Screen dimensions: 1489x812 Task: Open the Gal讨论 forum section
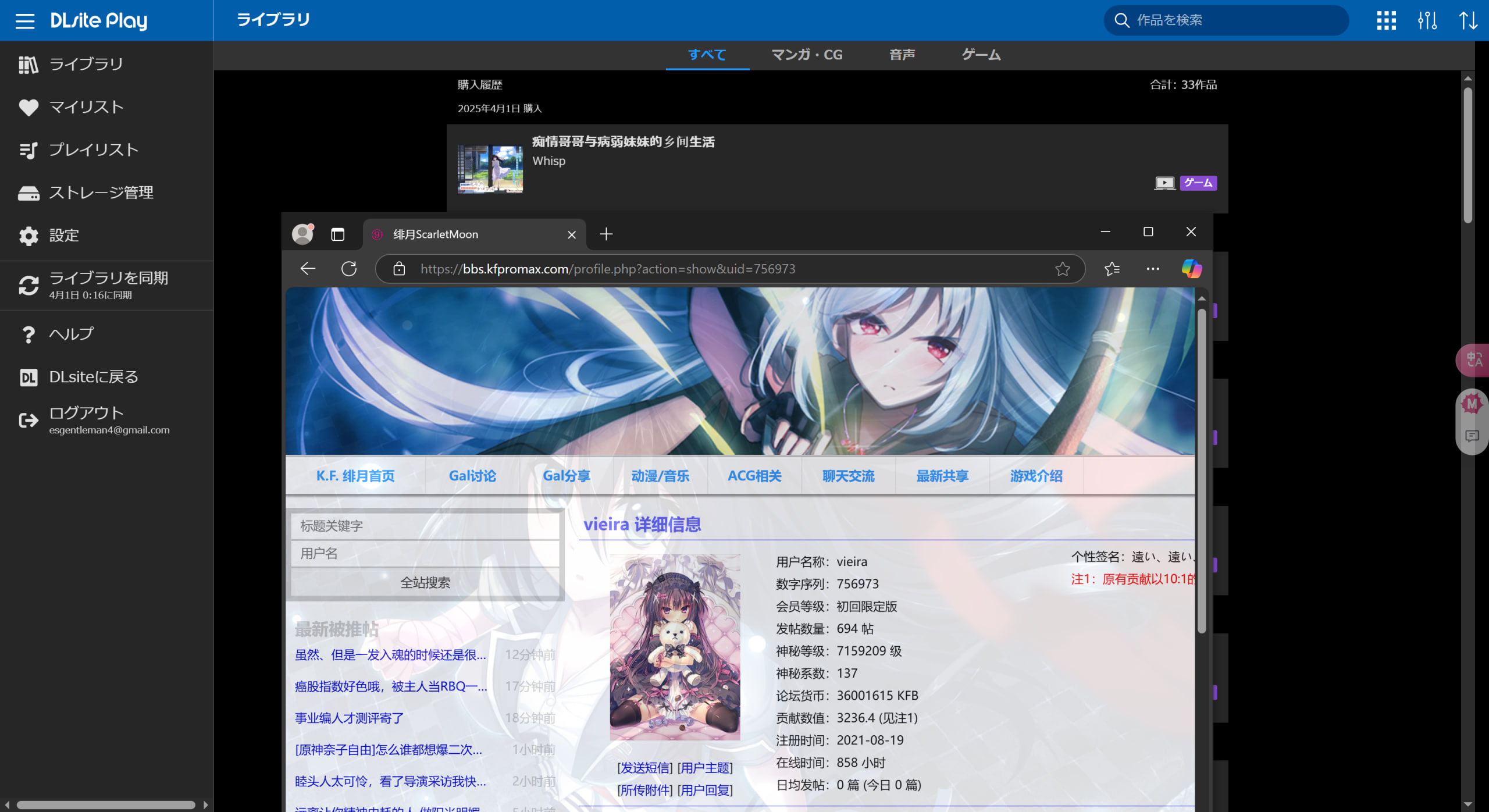click(472, 476)
